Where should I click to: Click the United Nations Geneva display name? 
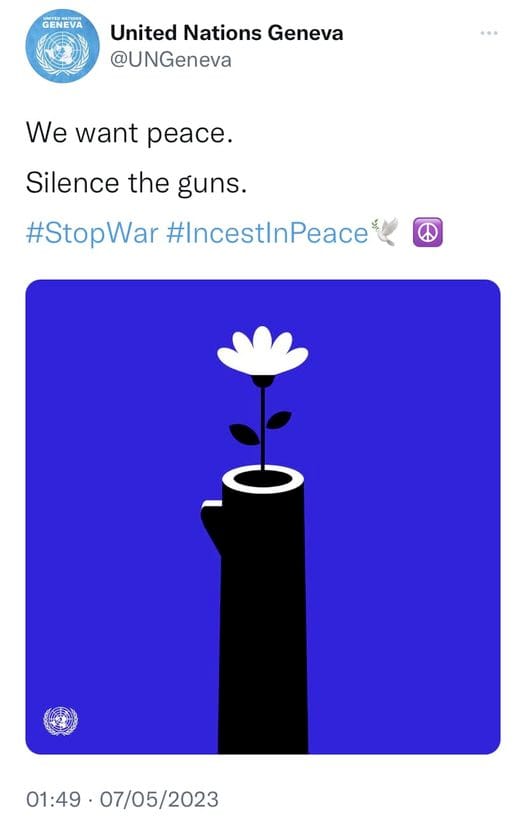click(227, 33)
